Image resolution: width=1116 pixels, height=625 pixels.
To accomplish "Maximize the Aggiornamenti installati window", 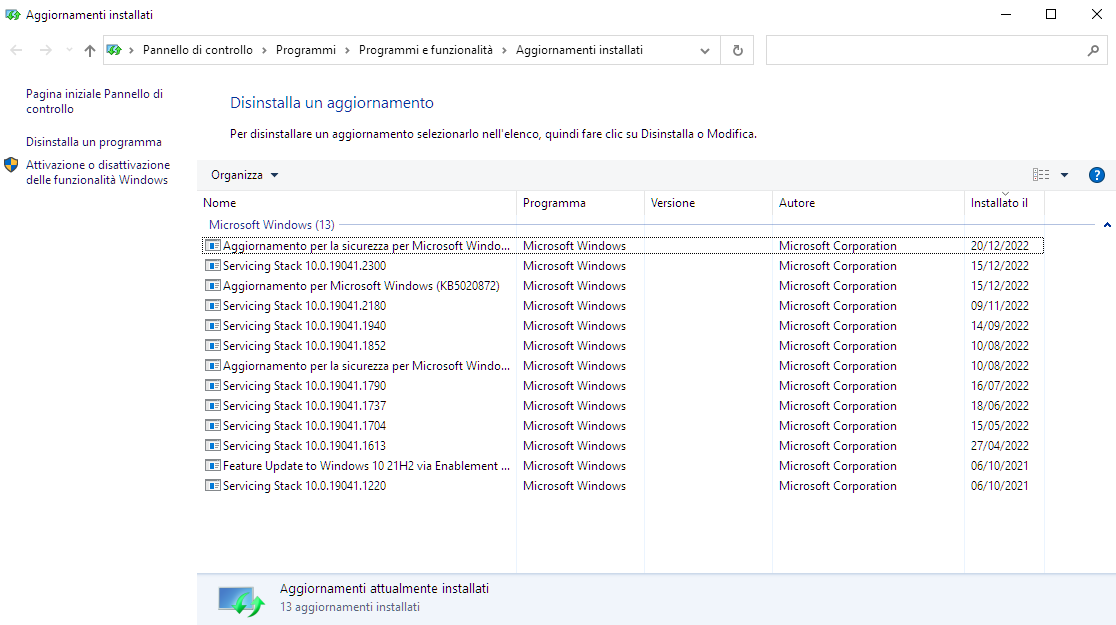I will [x=1051, y=14].
